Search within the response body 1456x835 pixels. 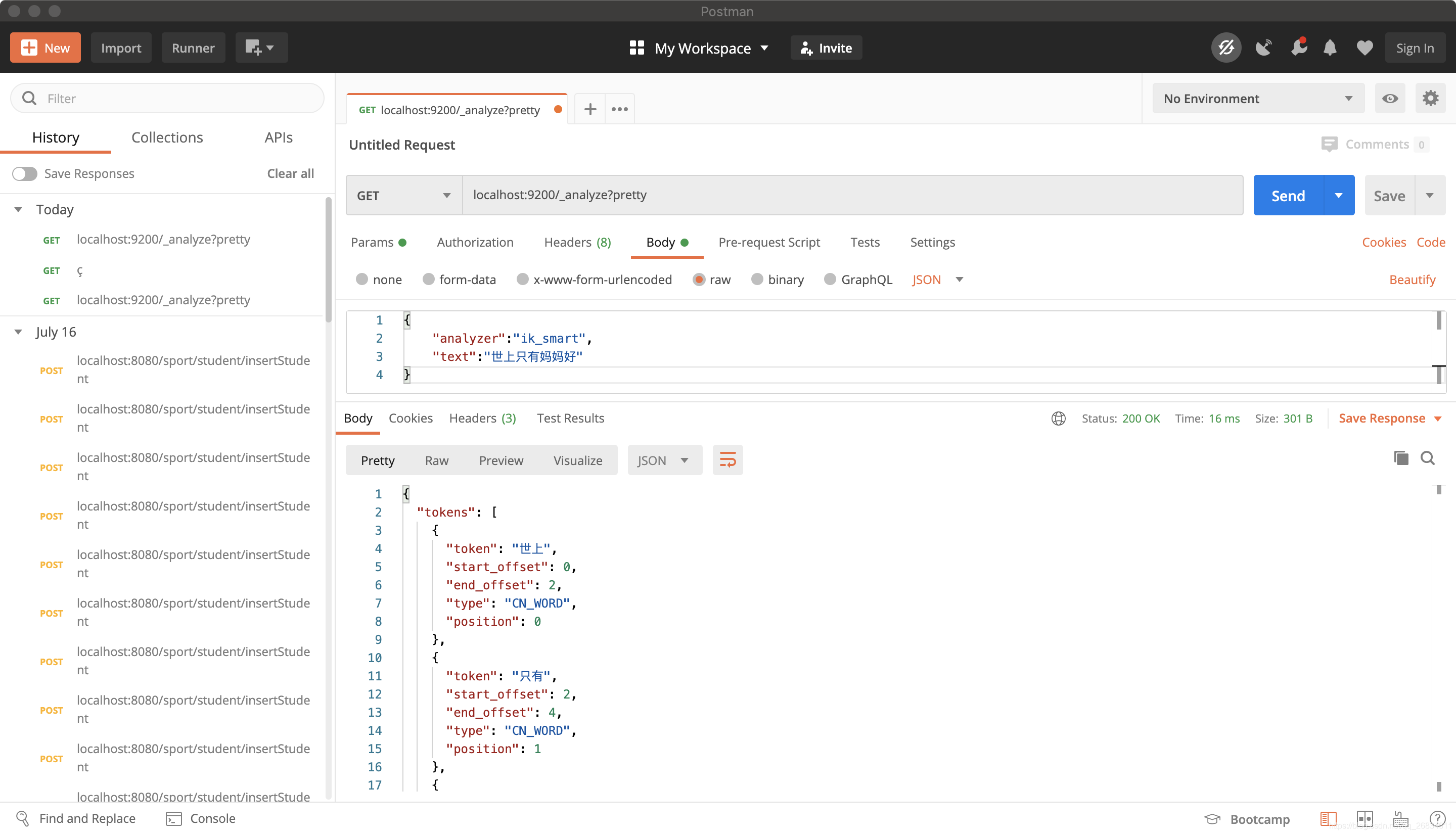tap(1429, 458)
